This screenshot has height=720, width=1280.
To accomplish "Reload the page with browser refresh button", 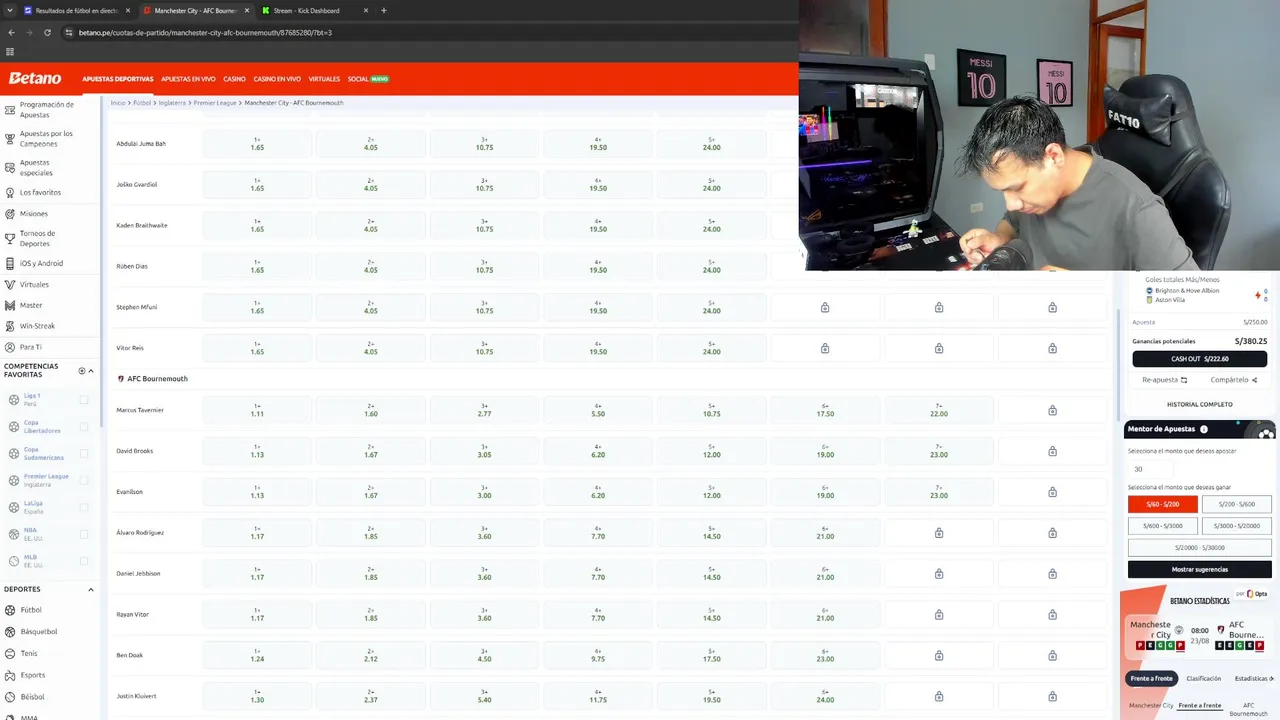I will click(x=47, y=32).
